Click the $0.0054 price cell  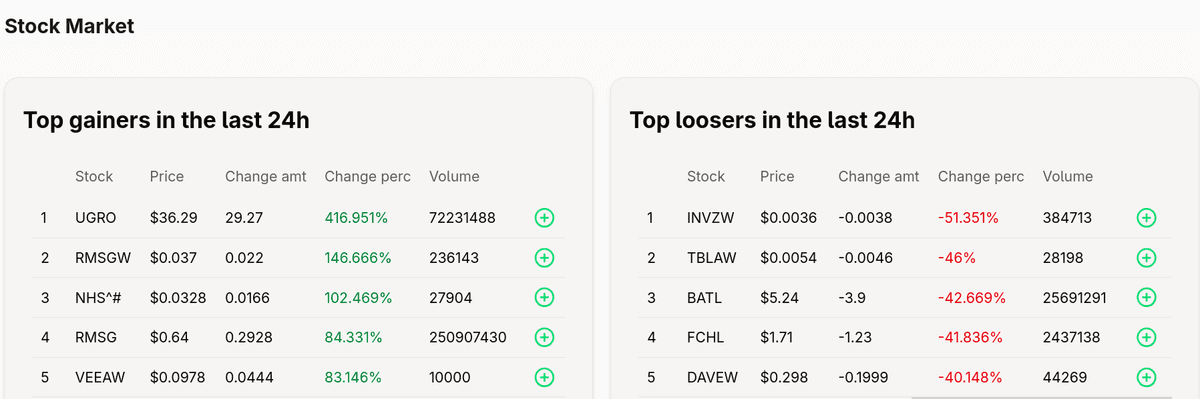point(789,257)
